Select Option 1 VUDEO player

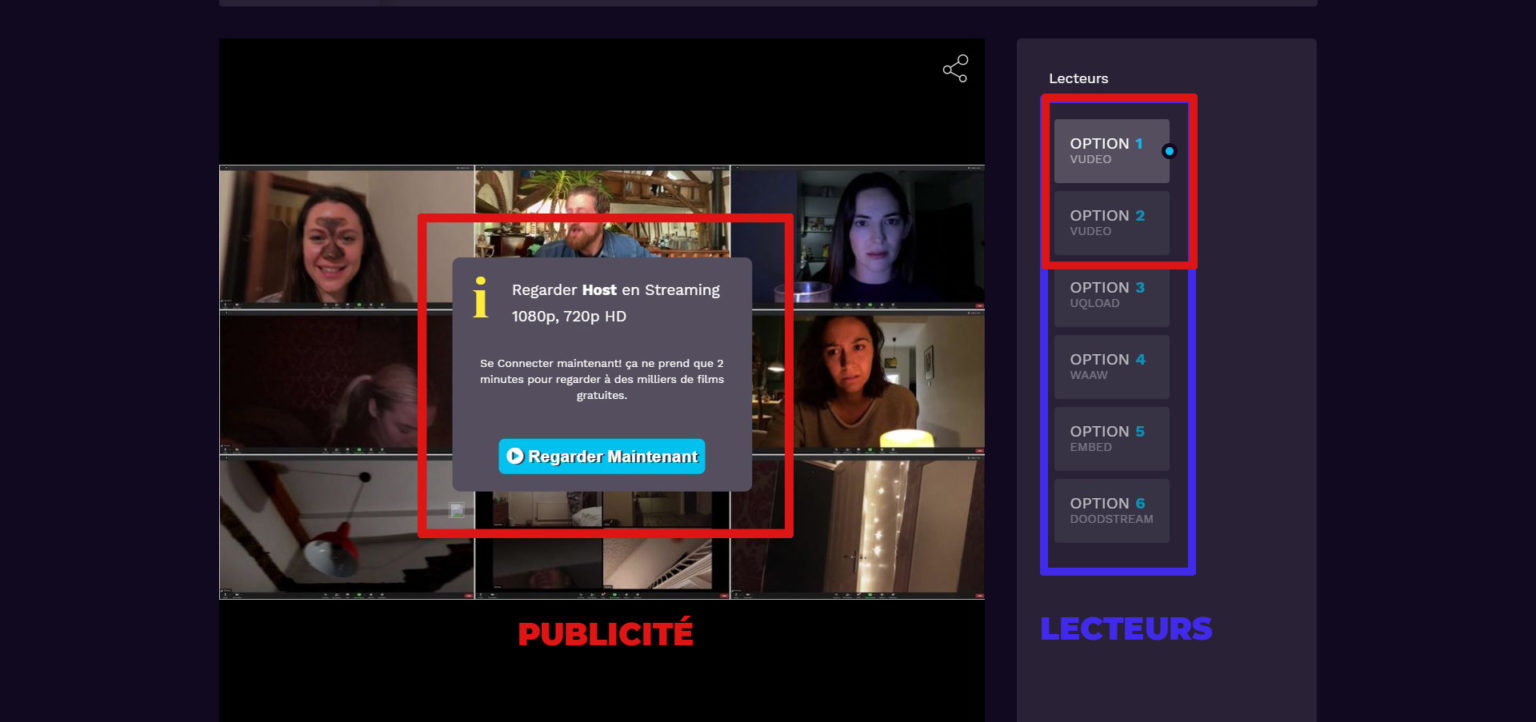click(1111, 150)
